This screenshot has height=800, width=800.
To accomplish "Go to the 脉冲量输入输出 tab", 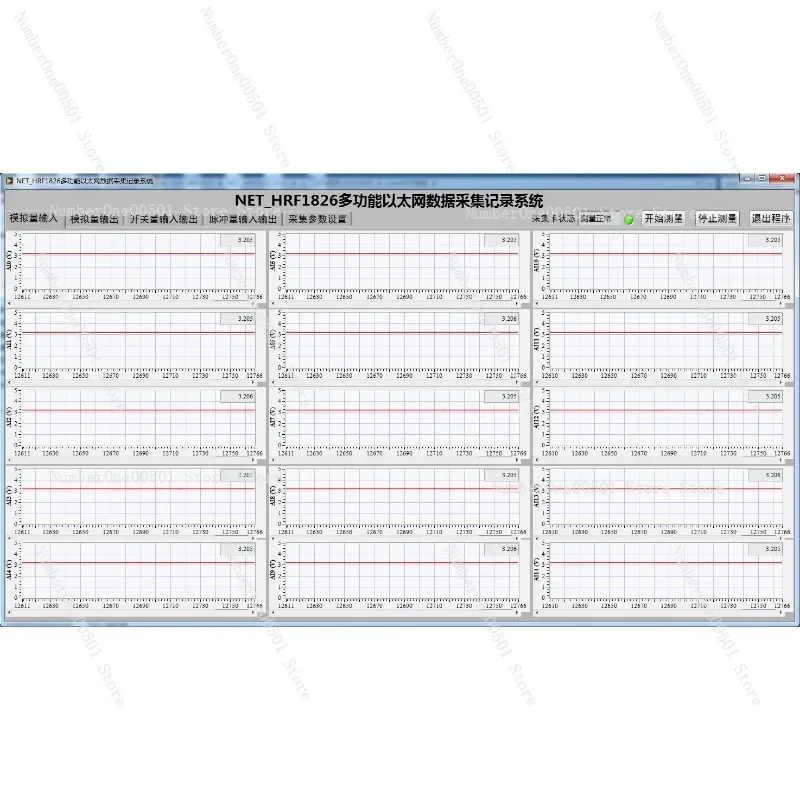I will [x=242, y=219].
